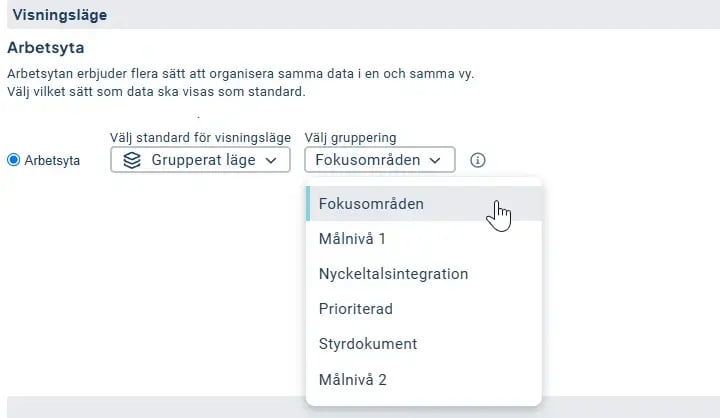Click the chevron arrow next to Grupperat läge

271,160
